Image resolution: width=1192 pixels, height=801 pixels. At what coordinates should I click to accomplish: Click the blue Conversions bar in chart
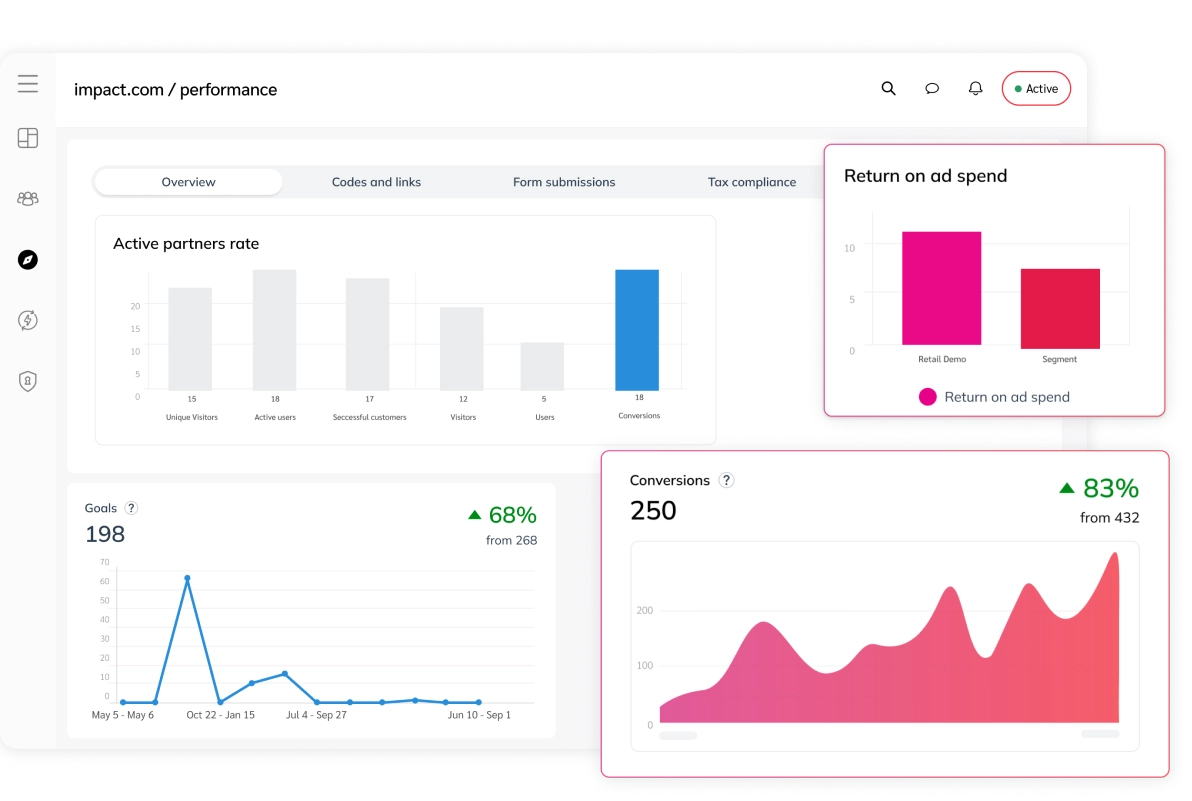click(x=637, y=329)
